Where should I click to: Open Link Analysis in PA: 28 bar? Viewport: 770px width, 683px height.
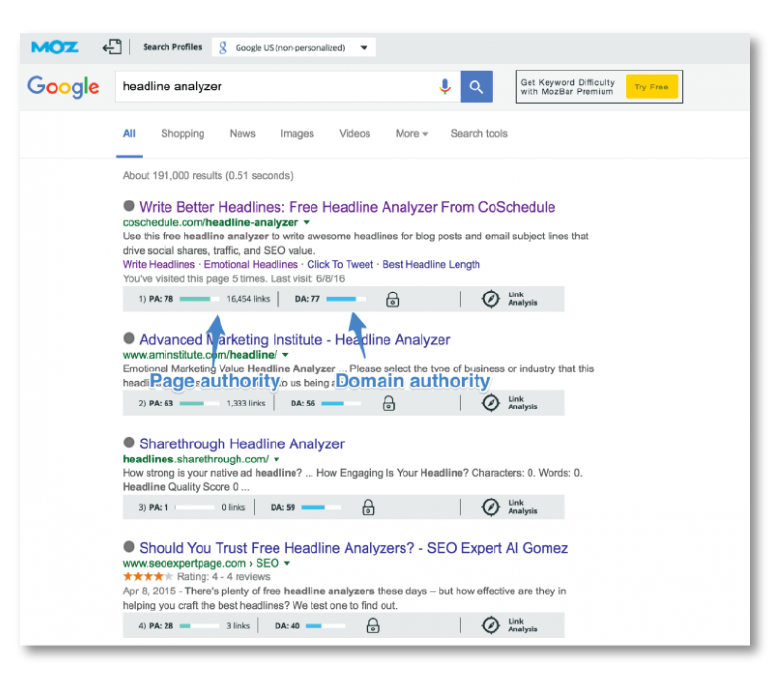point(510,626)
